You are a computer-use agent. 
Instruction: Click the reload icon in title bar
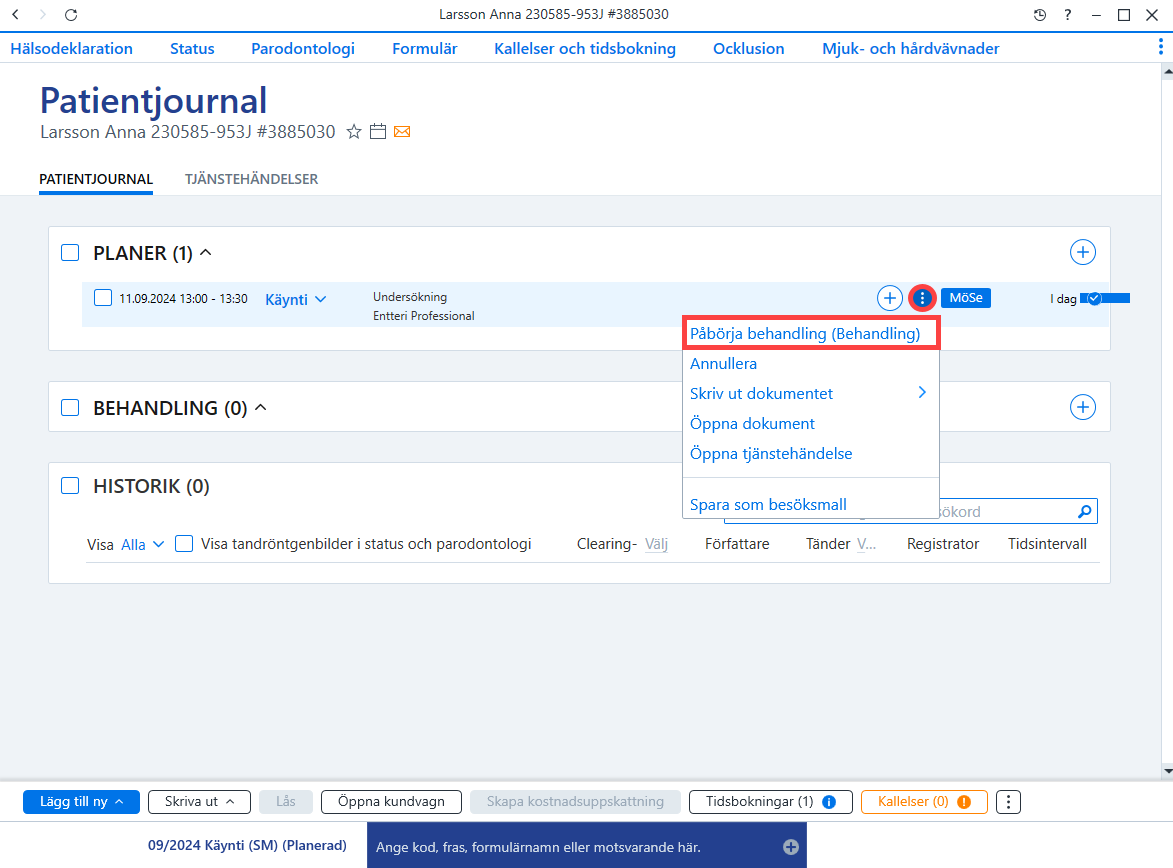point(70,14)
